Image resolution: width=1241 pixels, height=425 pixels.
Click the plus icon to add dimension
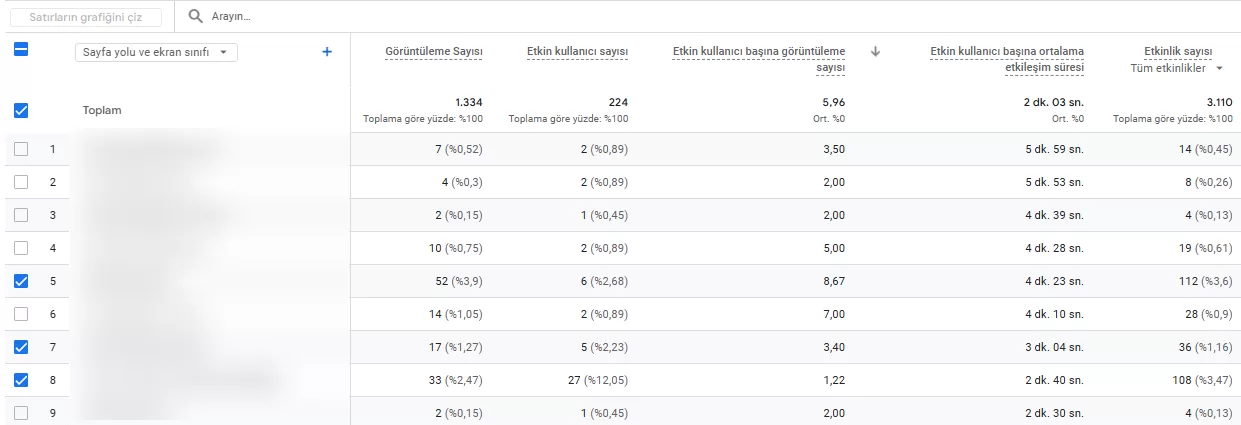326,52
